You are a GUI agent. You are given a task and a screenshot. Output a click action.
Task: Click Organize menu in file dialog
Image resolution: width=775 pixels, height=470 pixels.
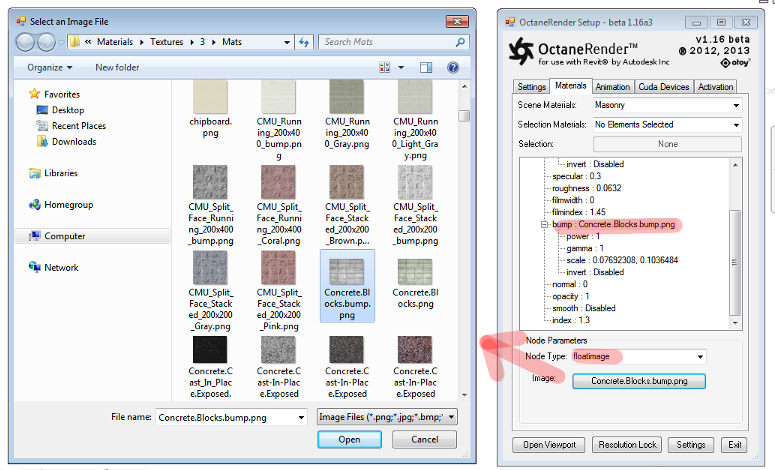(x=49, y=68)
